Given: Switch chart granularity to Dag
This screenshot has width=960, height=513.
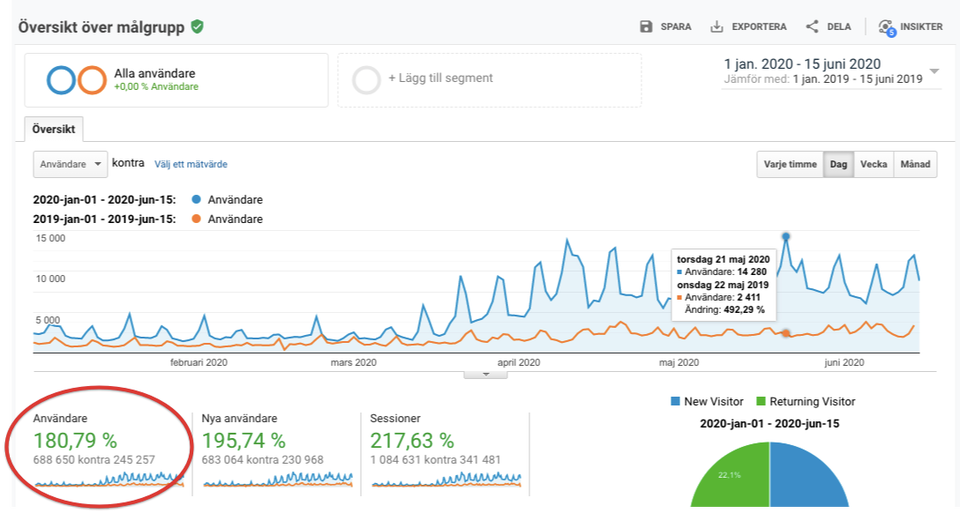Looking at the screenshot, I should tap(838, 164).
